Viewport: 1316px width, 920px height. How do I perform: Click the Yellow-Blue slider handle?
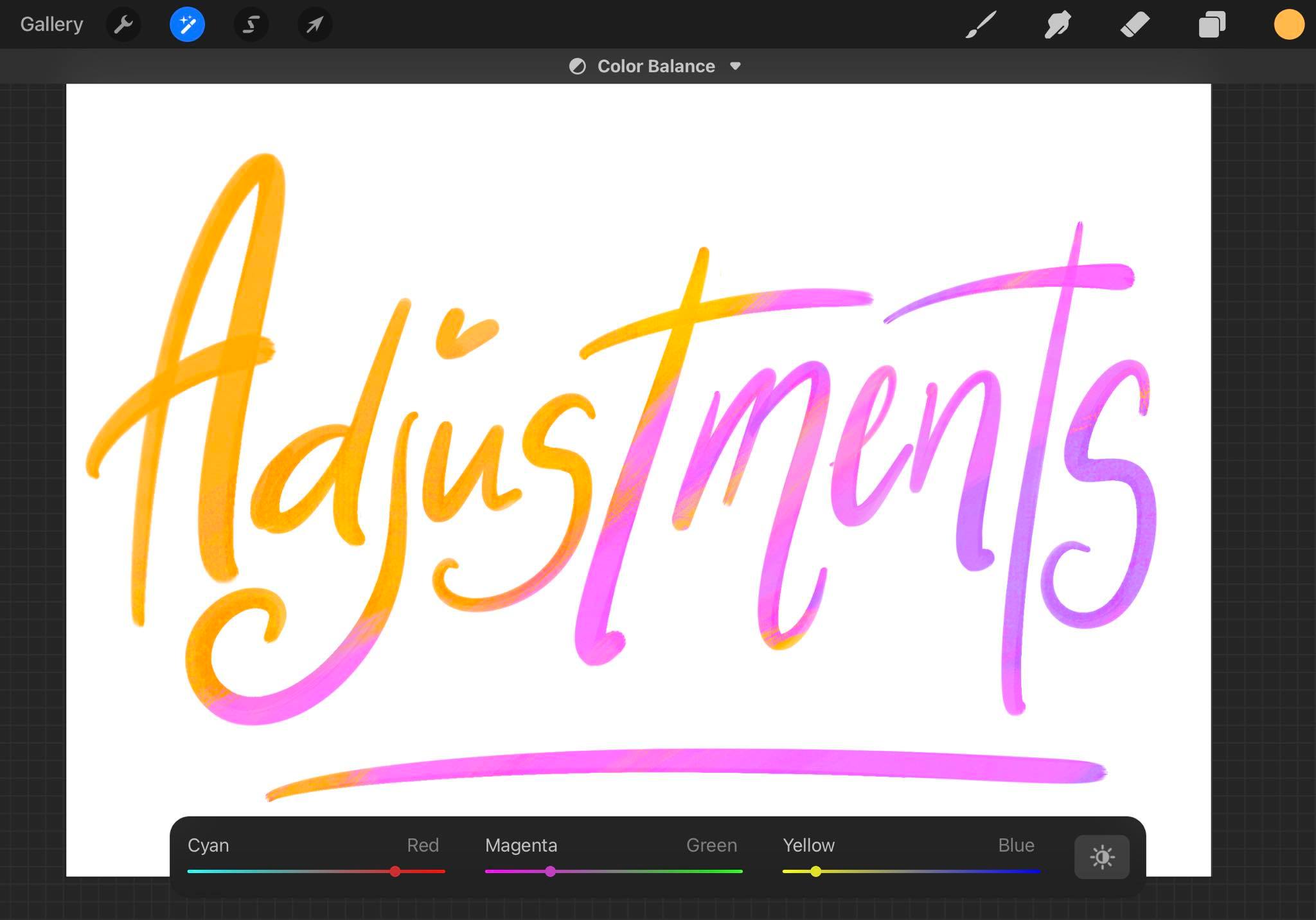pos(815,871)
